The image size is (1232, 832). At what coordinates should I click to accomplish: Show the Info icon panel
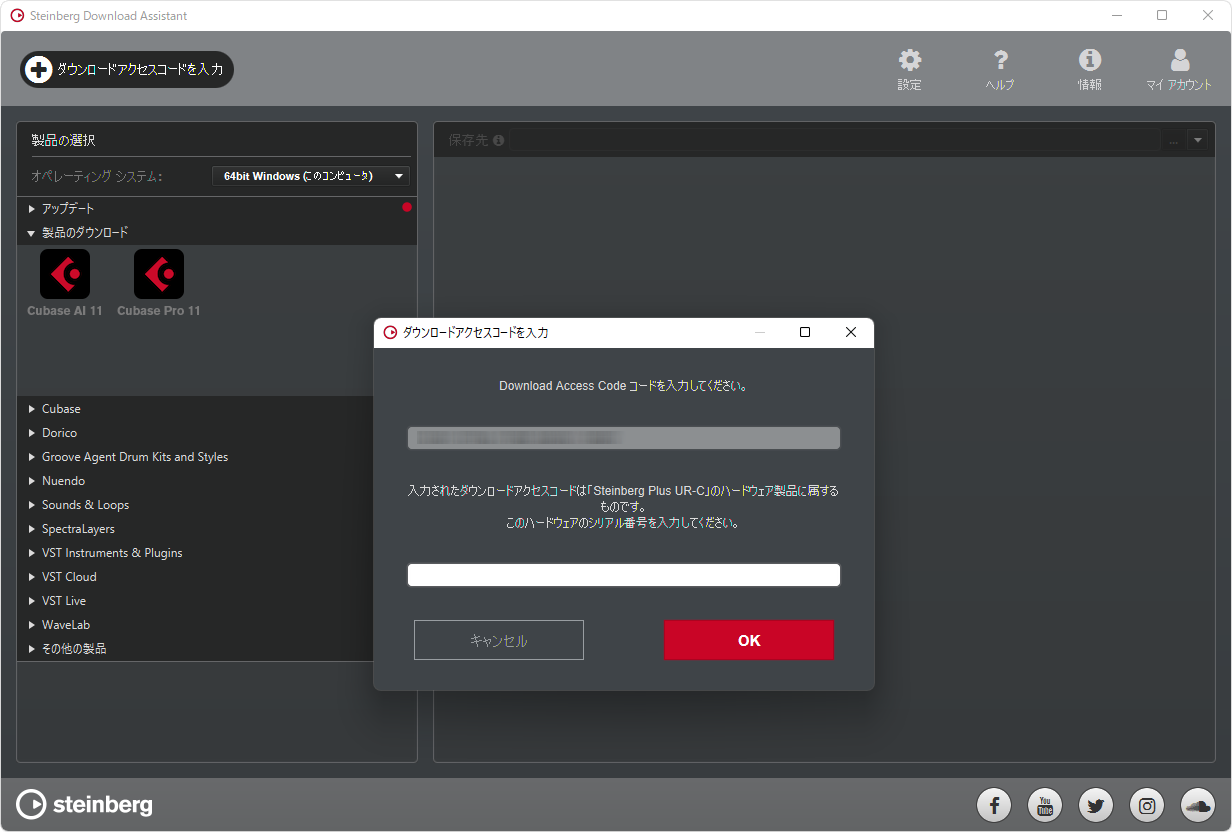(1090, 60)
